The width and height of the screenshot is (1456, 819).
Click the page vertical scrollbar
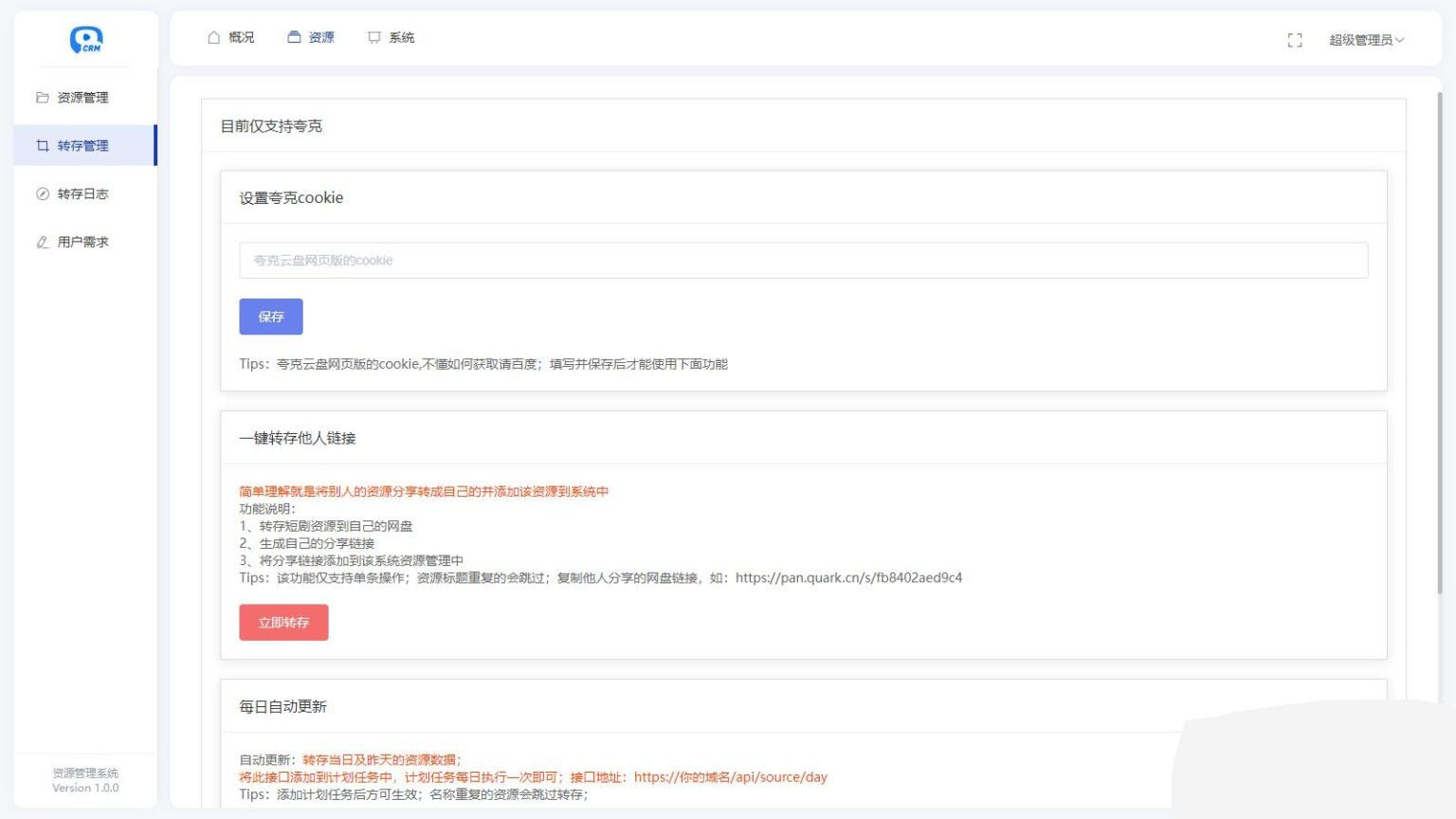click(1439, 343)
